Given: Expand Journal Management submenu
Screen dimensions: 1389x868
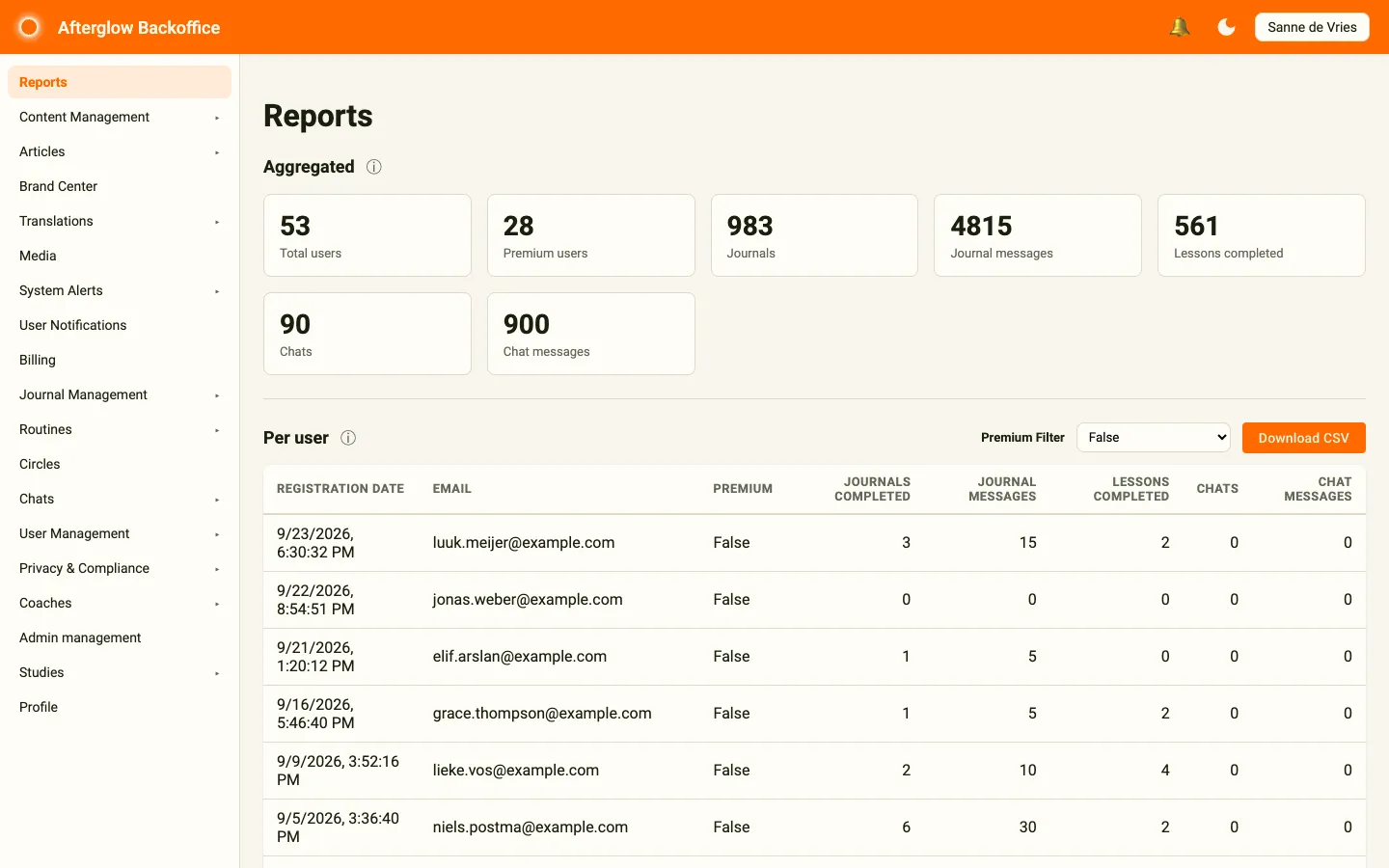Looking at the screenshot, I should (x=120, y=394).
